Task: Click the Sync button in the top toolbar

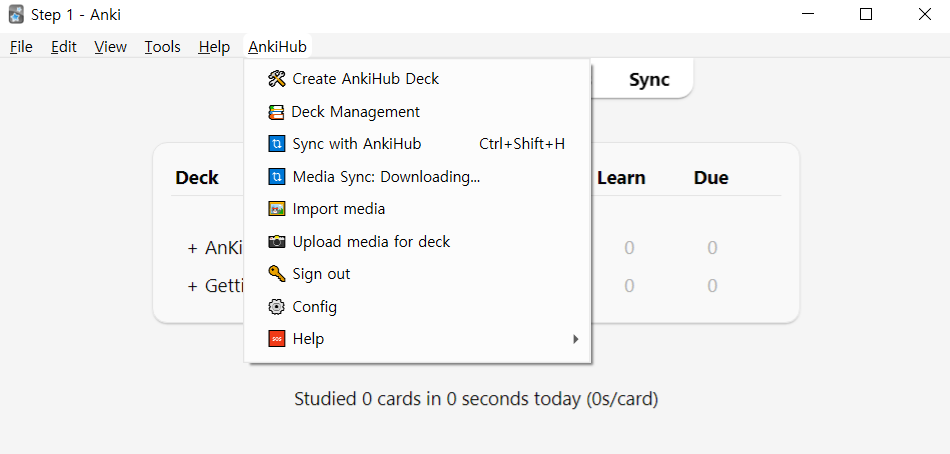Action: click(x=649, y=79)
